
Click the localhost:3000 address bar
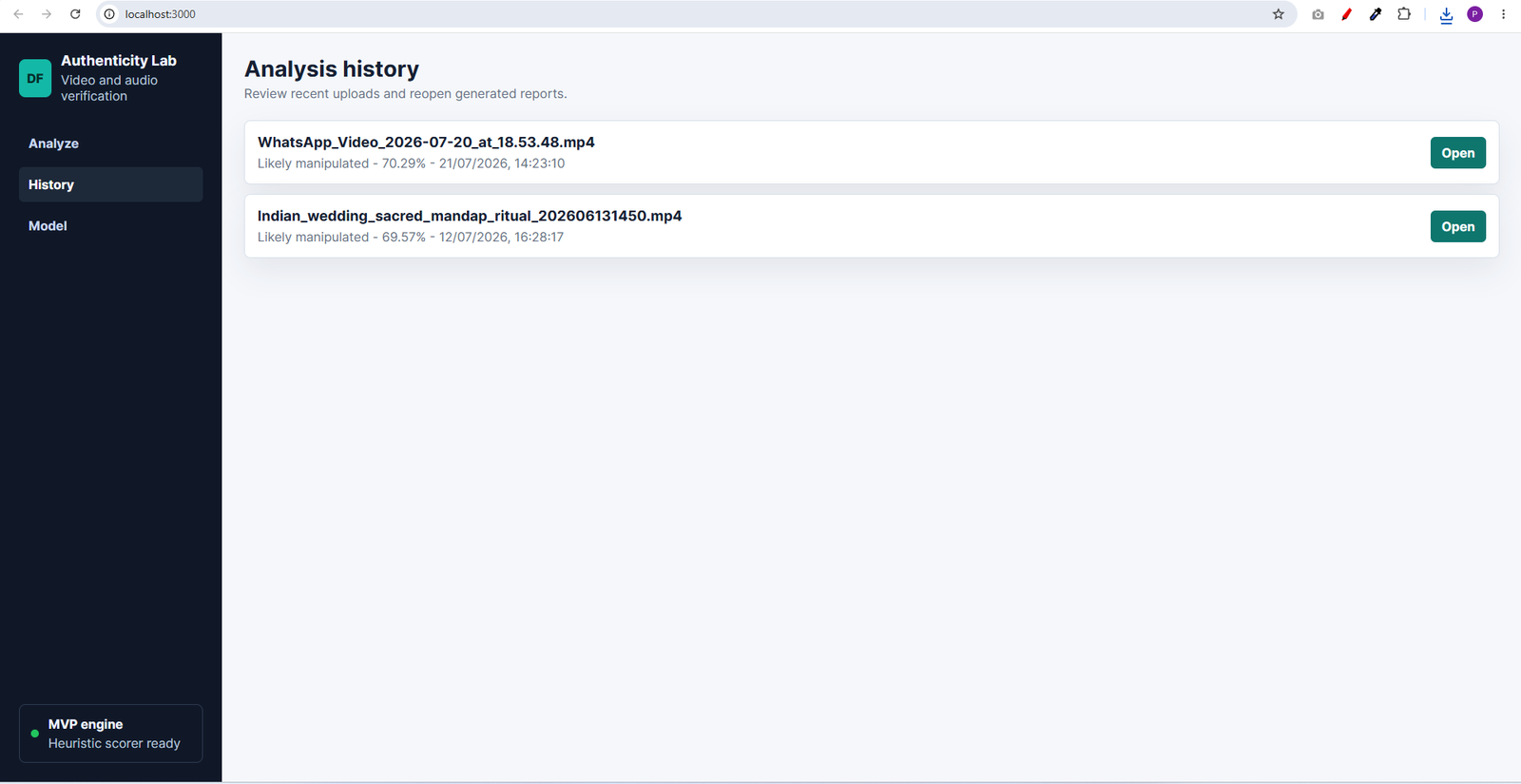coord(694,14)
